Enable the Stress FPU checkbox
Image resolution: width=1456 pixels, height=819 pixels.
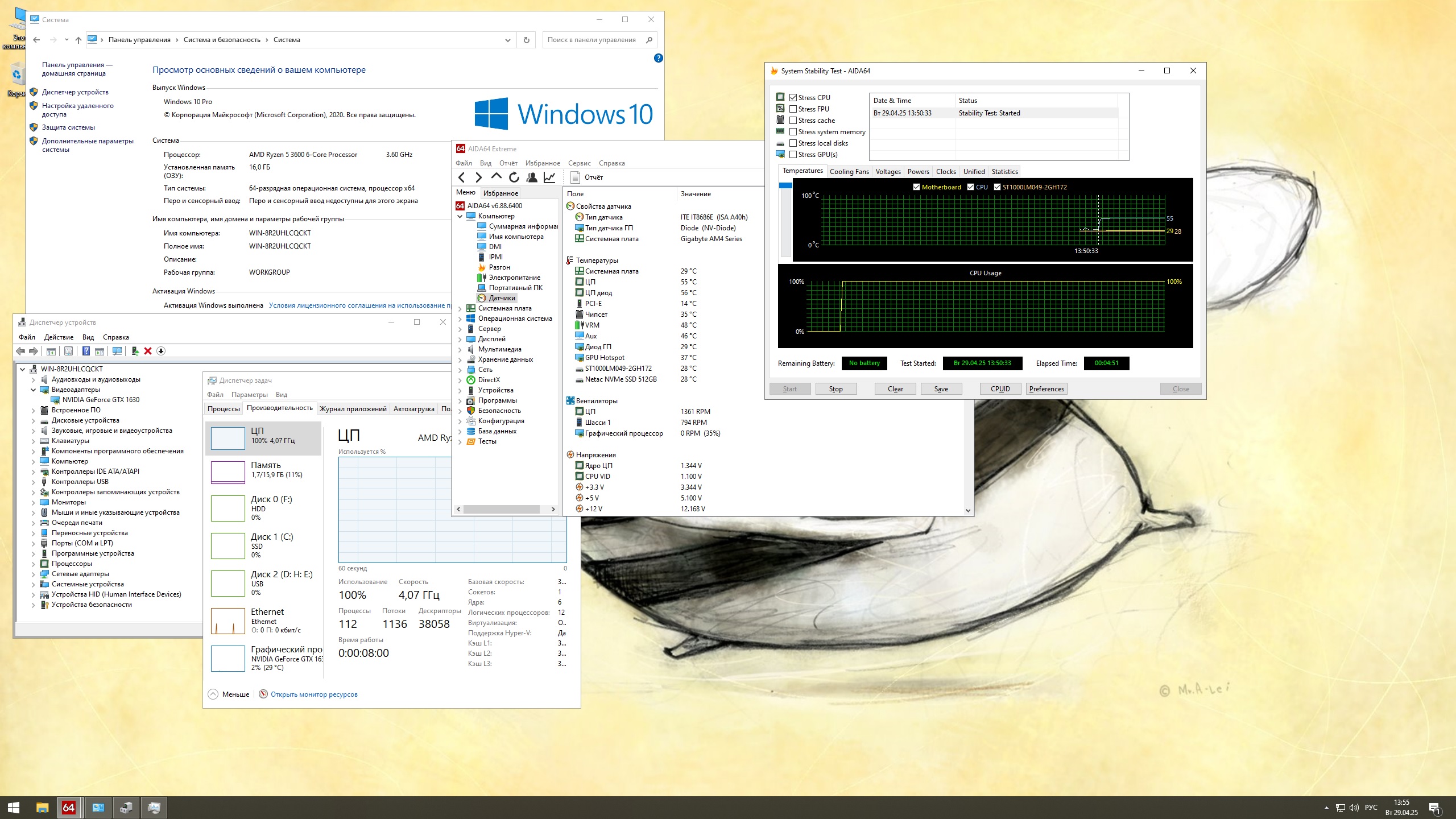click(x=793, y=109)
